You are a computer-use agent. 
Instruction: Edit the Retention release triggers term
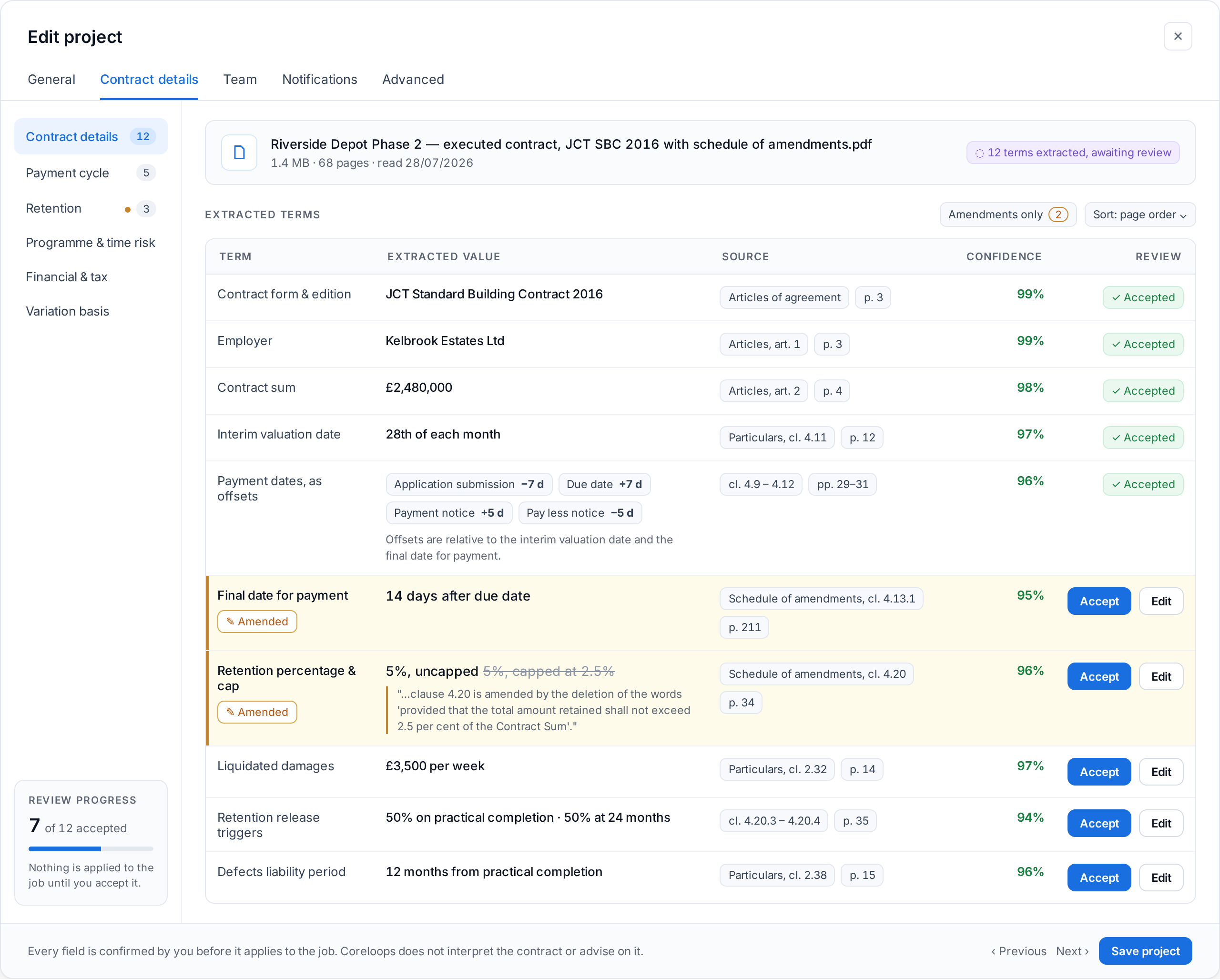[1160, 823]
